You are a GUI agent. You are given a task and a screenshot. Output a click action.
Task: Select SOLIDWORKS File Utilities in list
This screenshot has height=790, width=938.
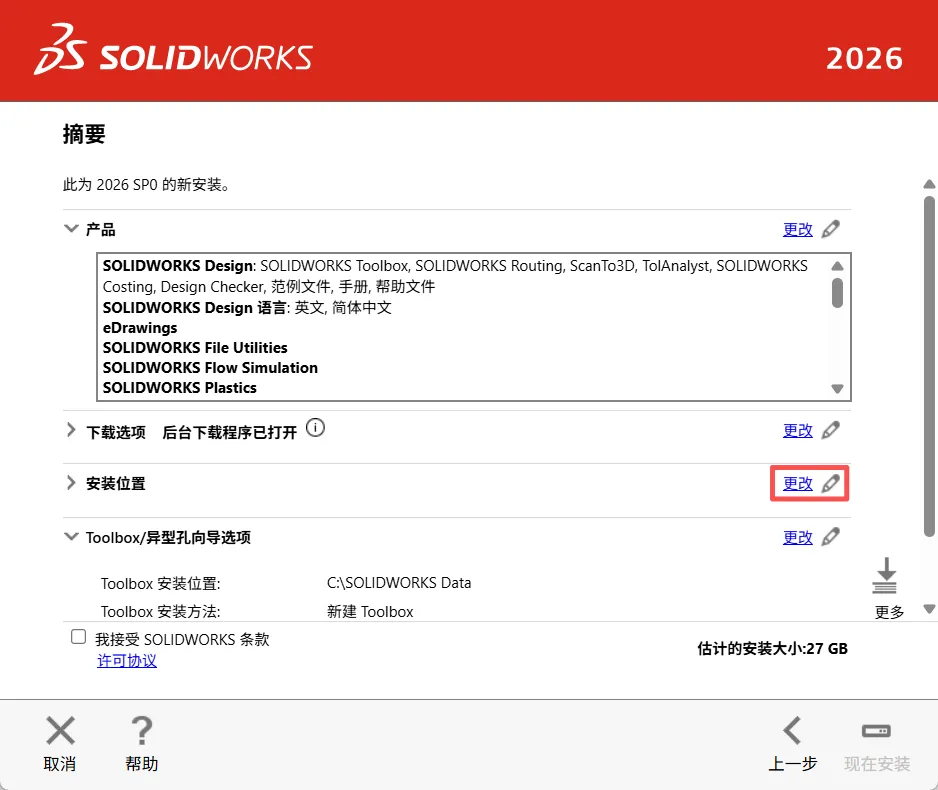pos(195,347)
